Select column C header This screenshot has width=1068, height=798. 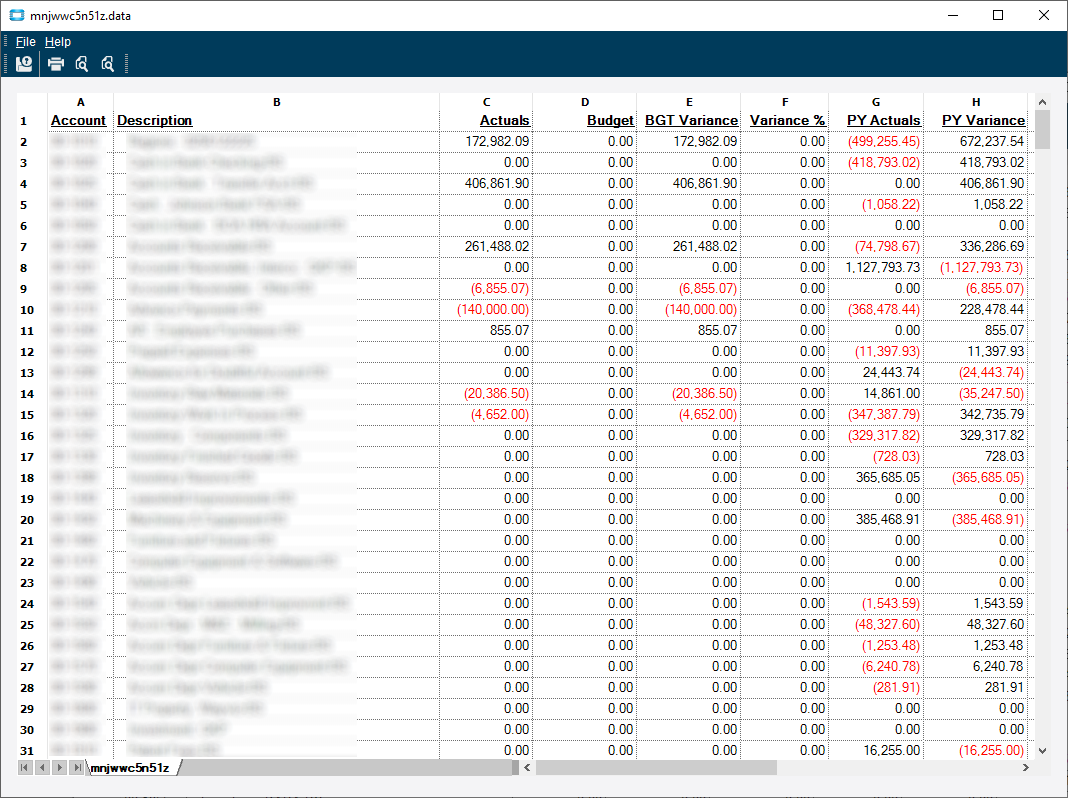pyautogui.click(x=486, y=102)
